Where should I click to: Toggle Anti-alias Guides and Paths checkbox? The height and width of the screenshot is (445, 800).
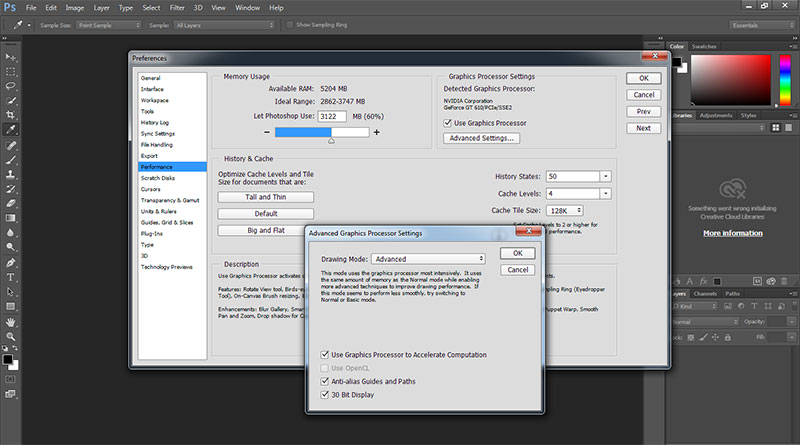tap(324, 381)
